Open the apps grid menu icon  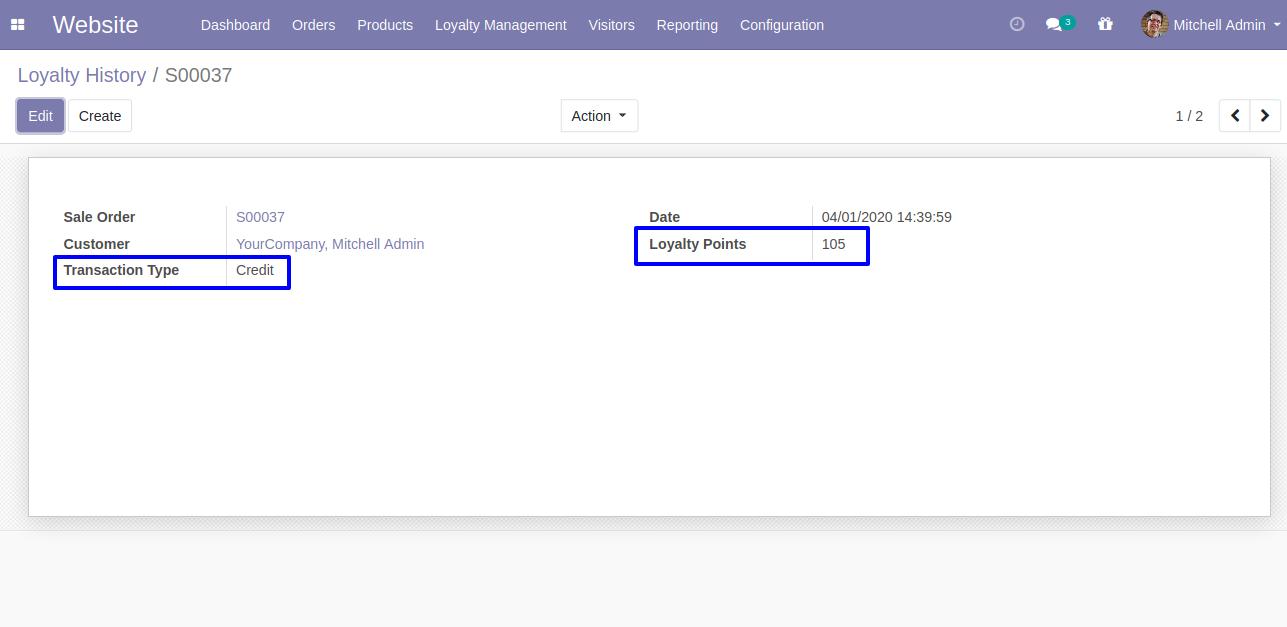[18, 25]
